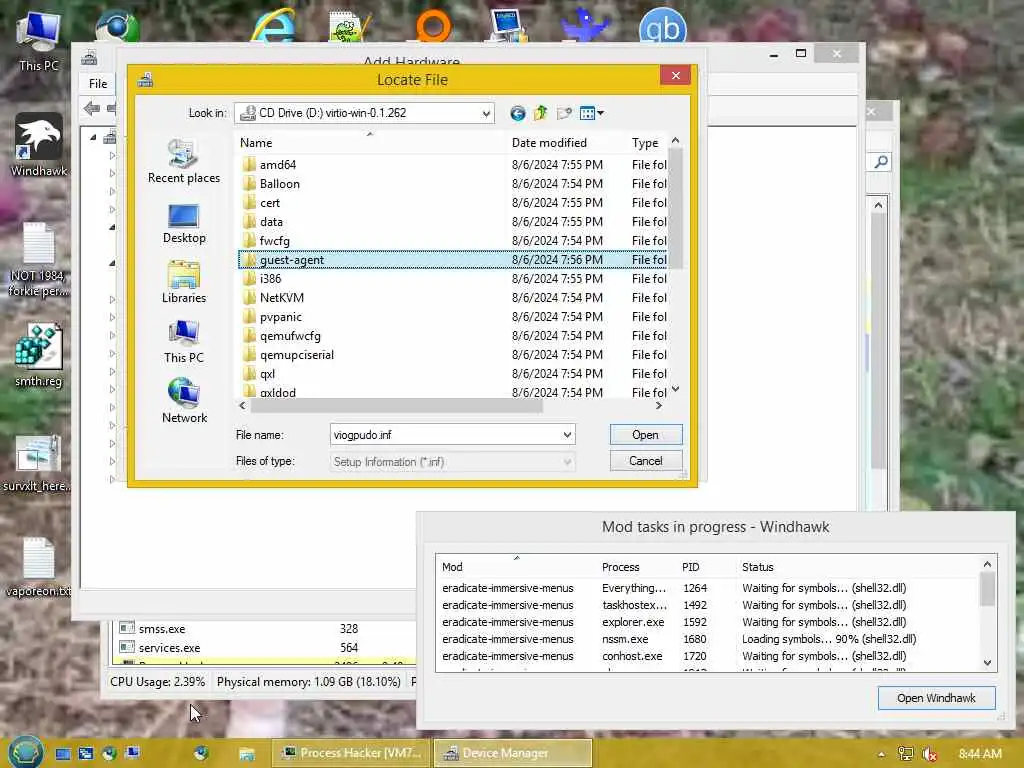The width and height of the screenshot is (1024, 768).
Task: Select the explorer.exe row in Windhawk tasks
Action: point(708,622)
